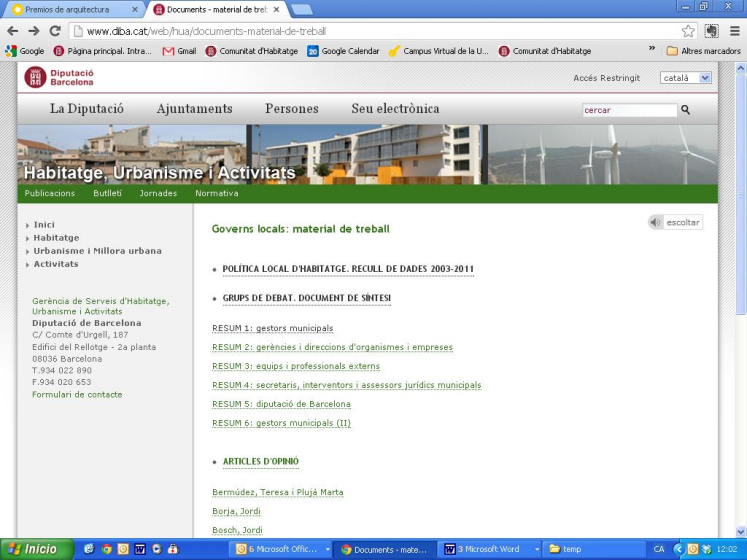Open the català language dropdown
747x560 pixels.
pos(686,78)
